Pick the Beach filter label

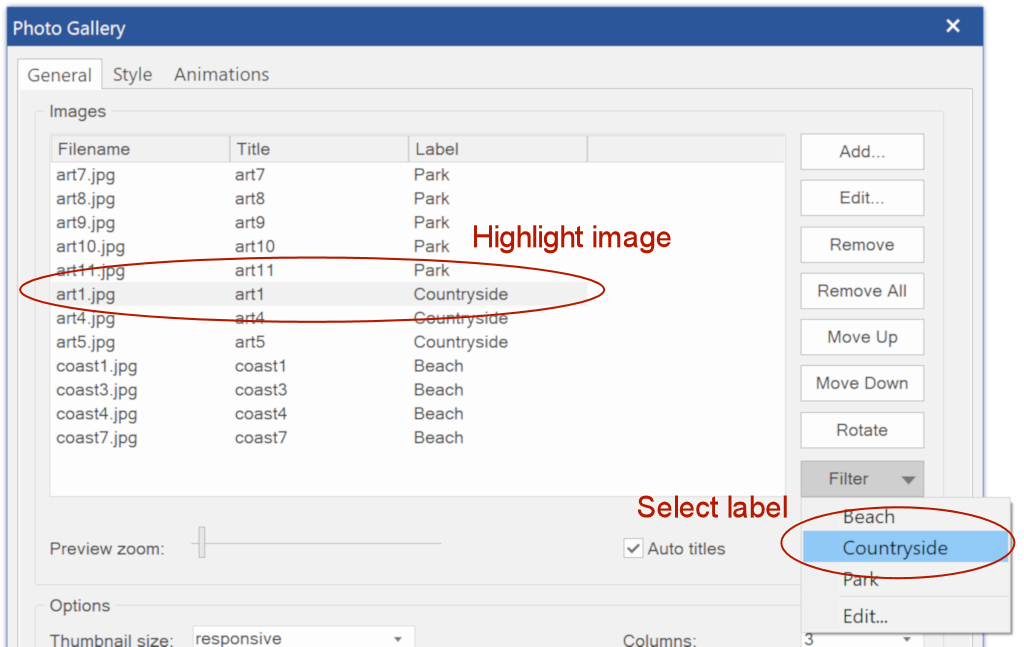click(x=868, y=517)
